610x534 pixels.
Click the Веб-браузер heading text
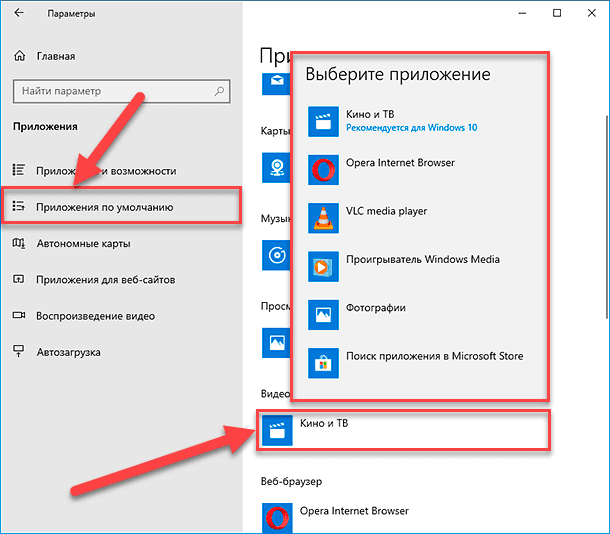(291, 481)
